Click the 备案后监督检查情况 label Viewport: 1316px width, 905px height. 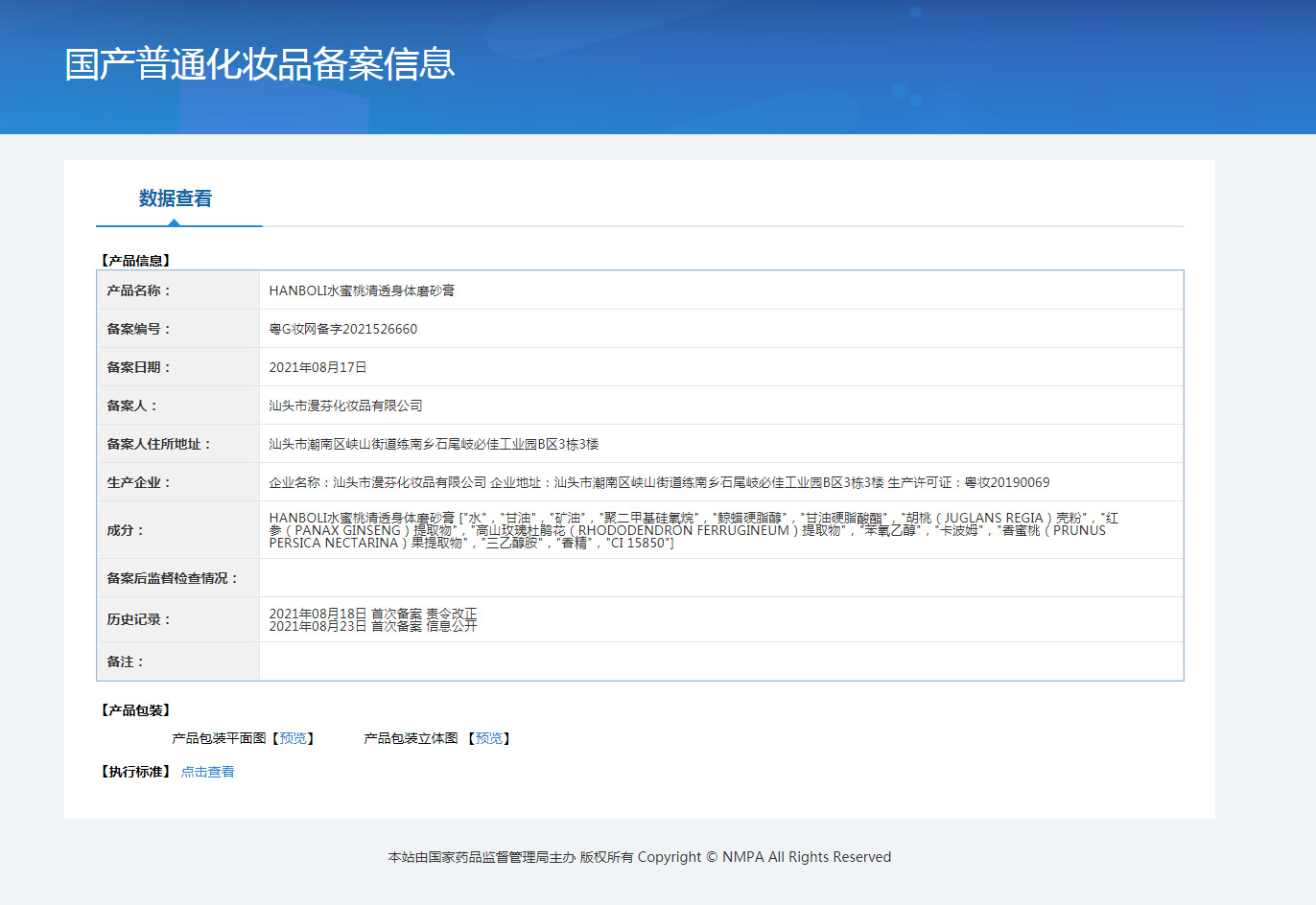[173, 578]
